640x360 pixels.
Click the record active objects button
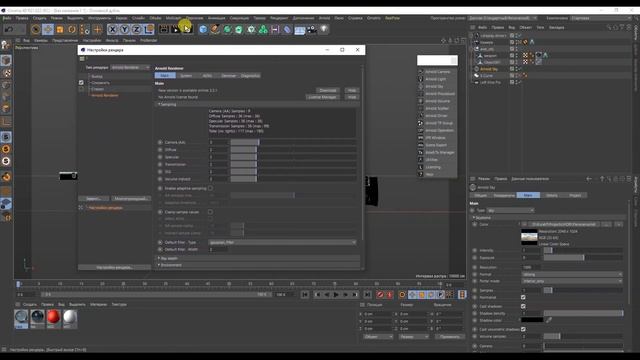coord(380,294)
